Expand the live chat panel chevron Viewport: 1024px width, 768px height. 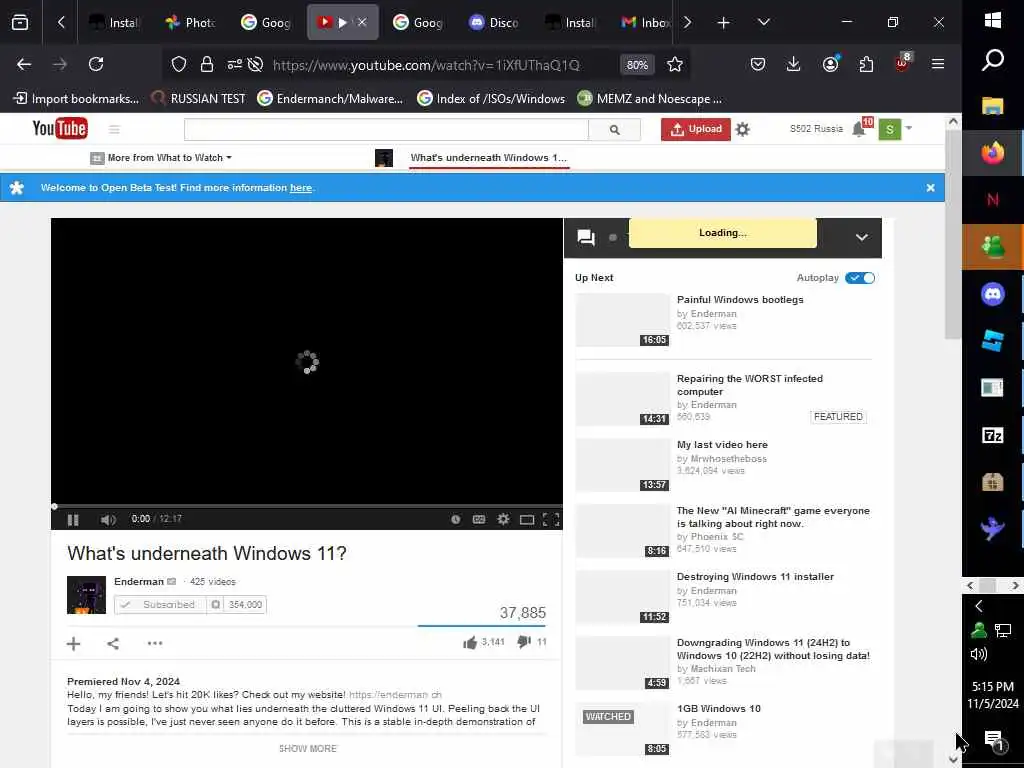861,238
